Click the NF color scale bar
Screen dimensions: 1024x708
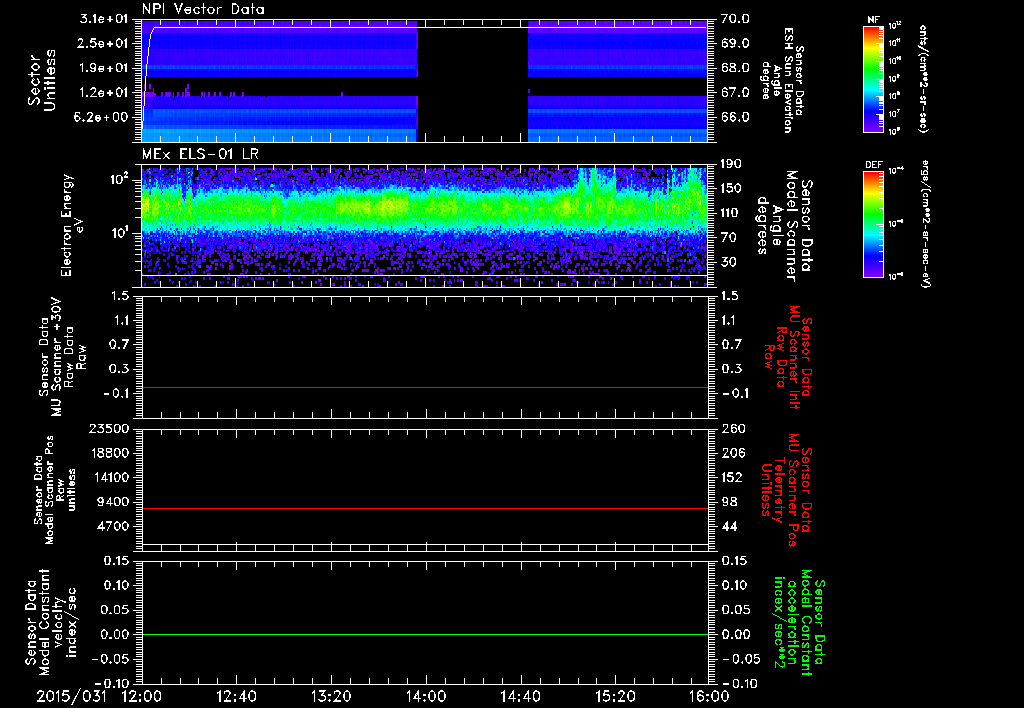[873, 79]
